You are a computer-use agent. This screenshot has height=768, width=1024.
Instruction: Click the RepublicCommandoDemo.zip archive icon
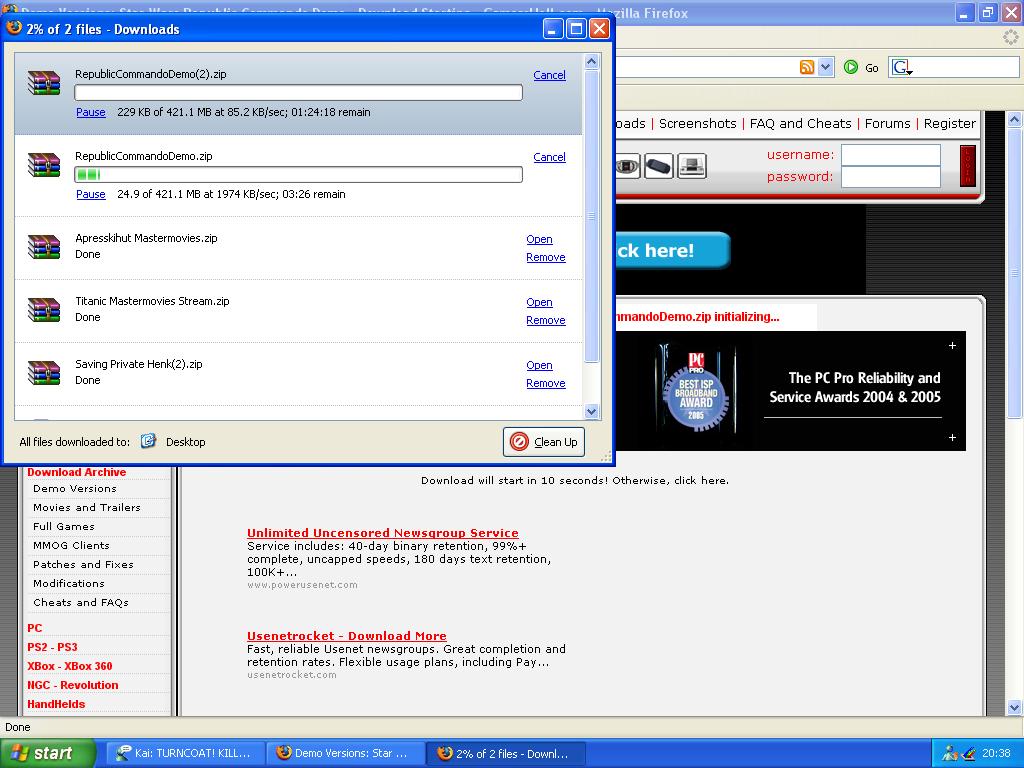pos(44,165)
